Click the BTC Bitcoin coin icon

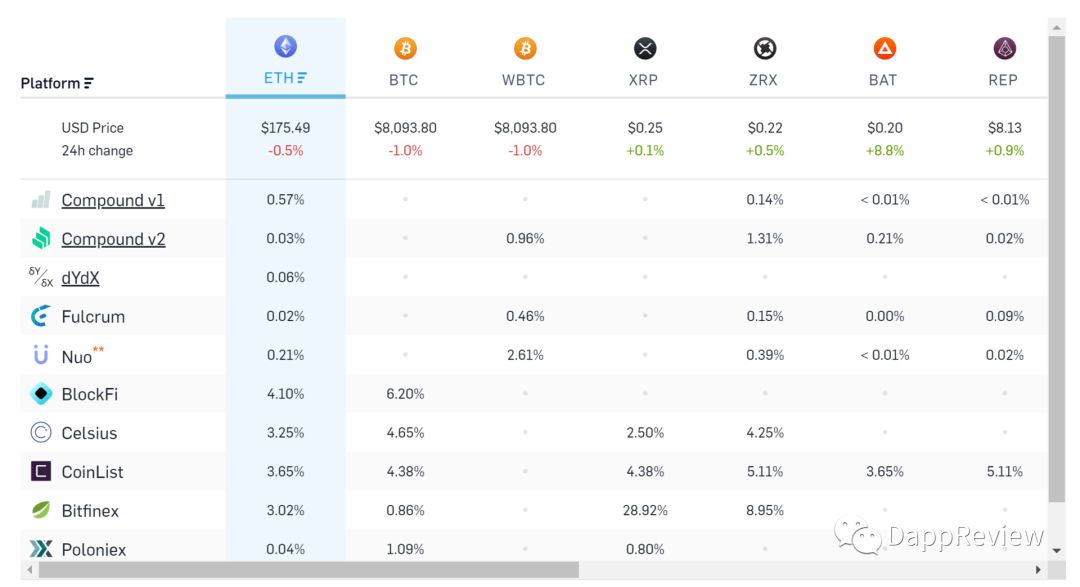click(x=405, y=49)
